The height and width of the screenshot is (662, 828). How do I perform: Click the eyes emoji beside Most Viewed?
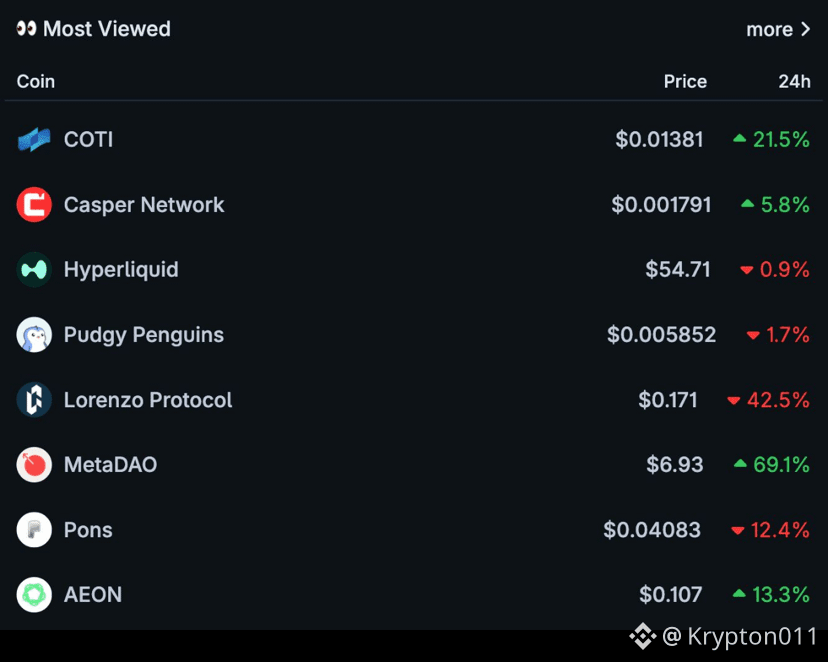tap(26, 29)
